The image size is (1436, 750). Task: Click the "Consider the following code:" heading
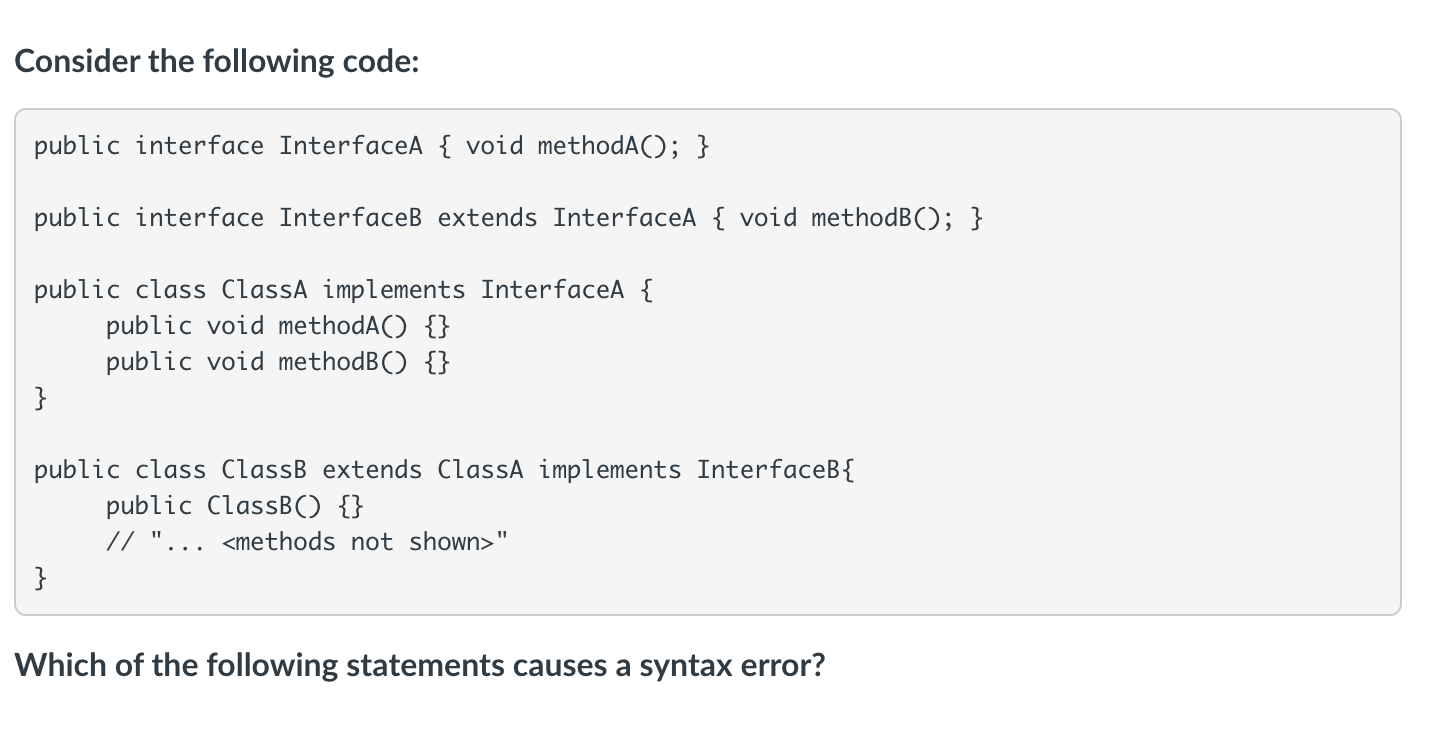coord(217,62)
